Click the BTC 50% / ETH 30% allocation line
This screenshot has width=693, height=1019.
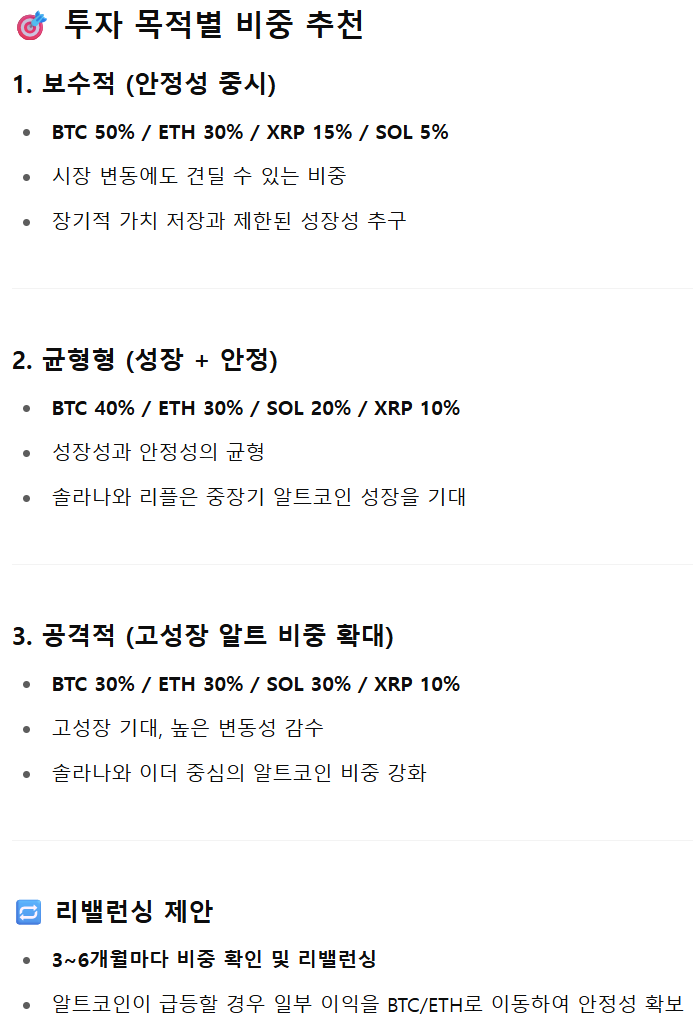(250, 132)
